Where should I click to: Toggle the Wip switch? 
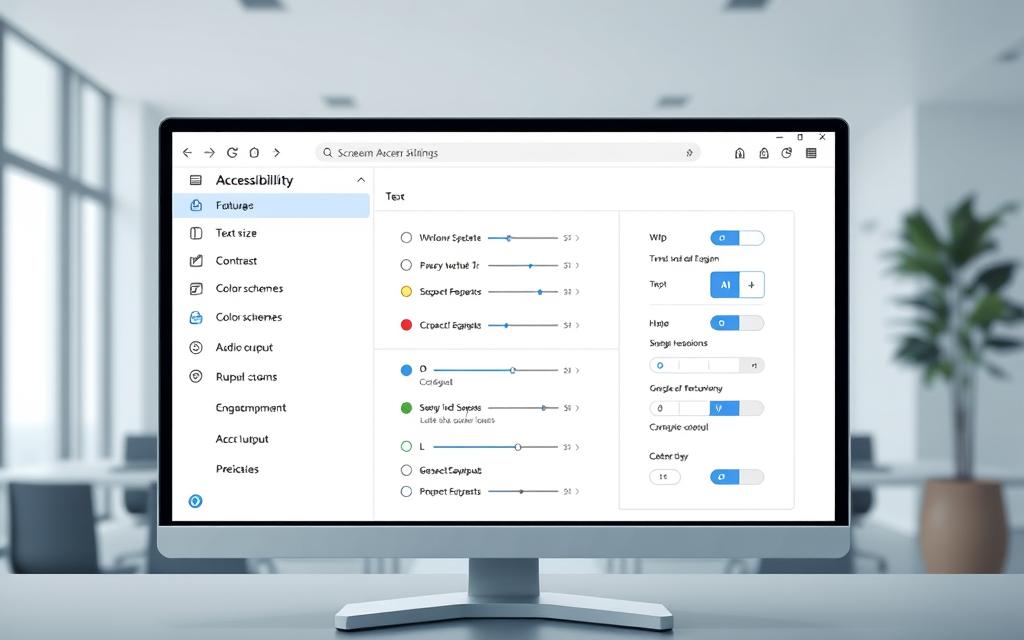[x=737, y=238]
